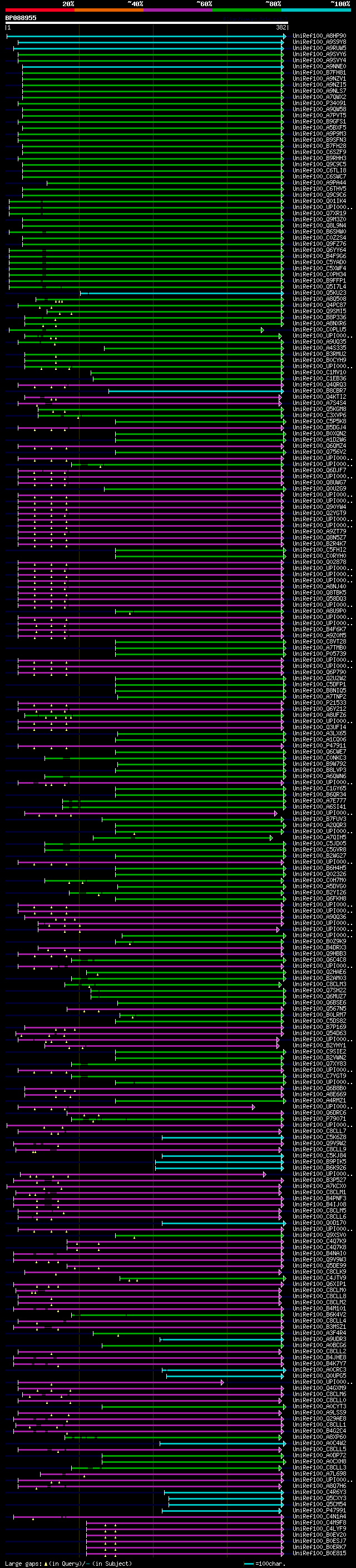Click the cyan alignment bar for UniRef100_B8CBR7
Viewport: 356px width, 1568px height.
pos(196,391)
